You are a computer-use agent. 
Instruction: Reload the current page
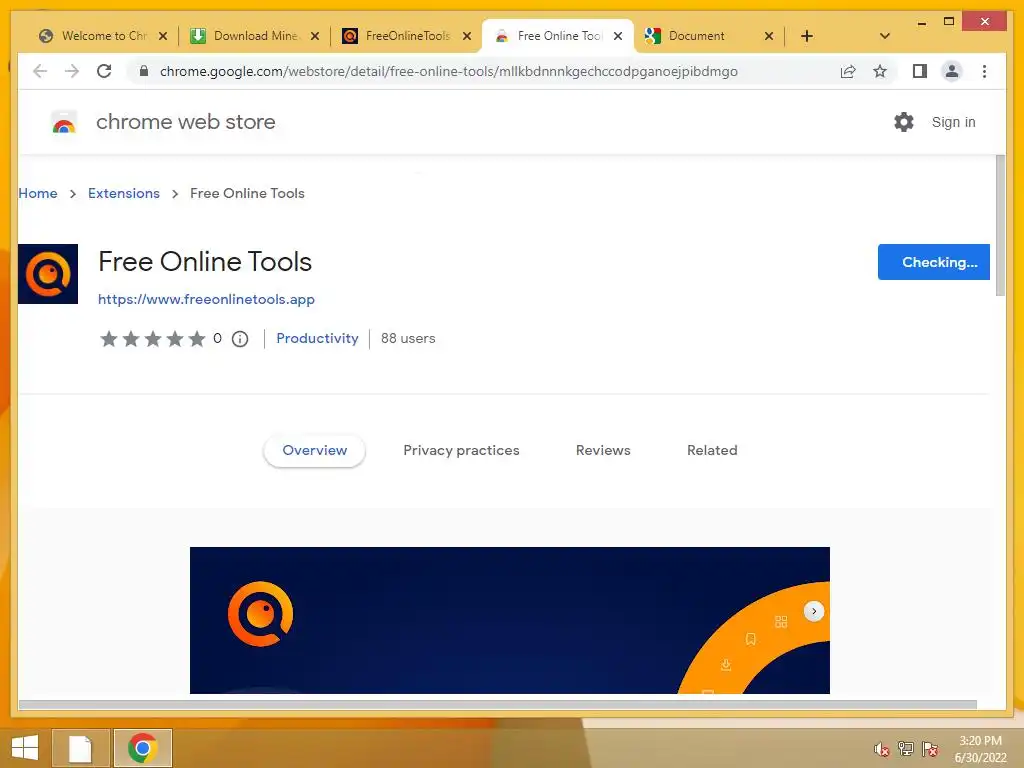coord(104,71)
